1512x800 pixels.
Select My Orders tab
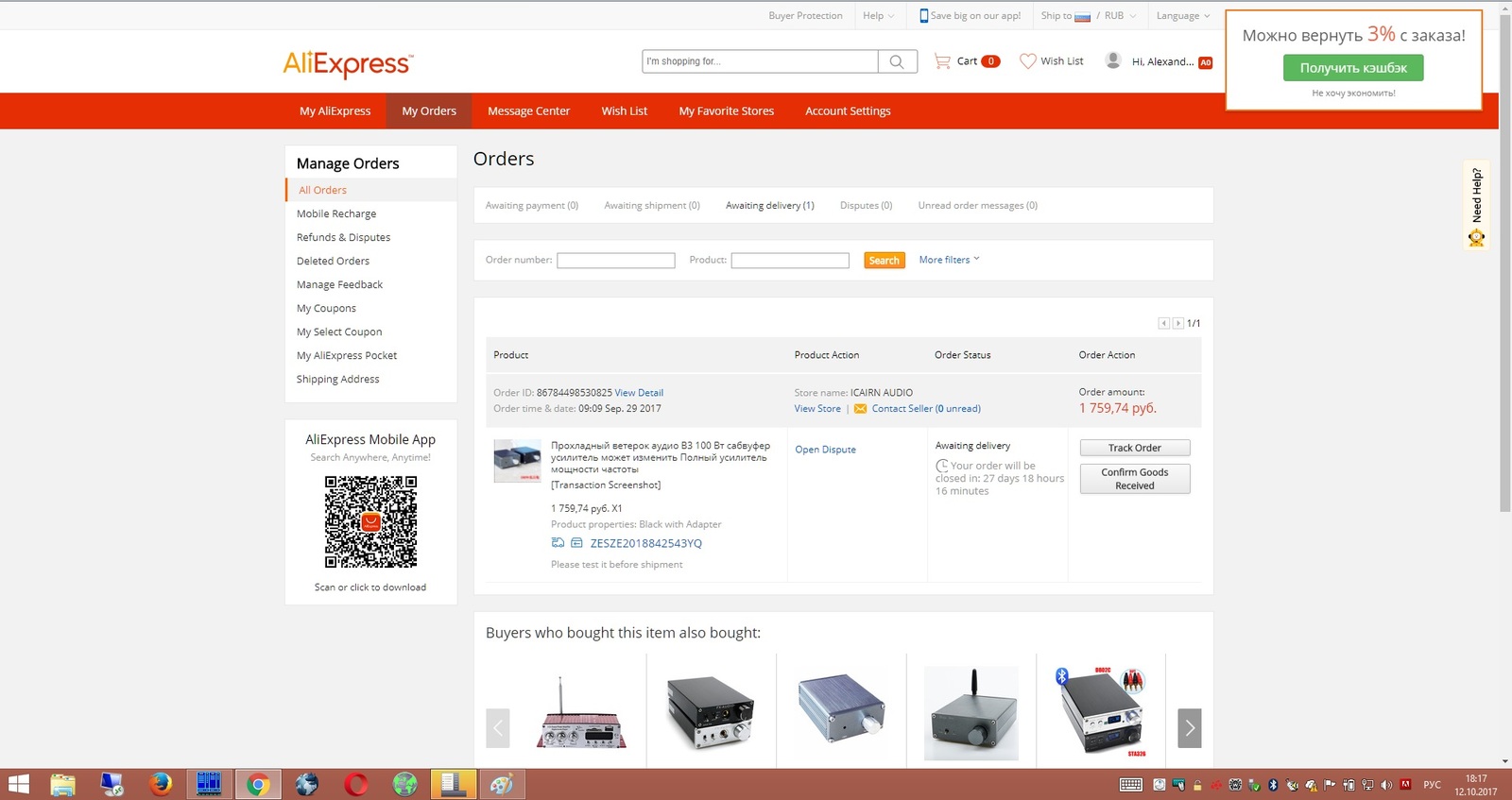(x=429, y=111)
